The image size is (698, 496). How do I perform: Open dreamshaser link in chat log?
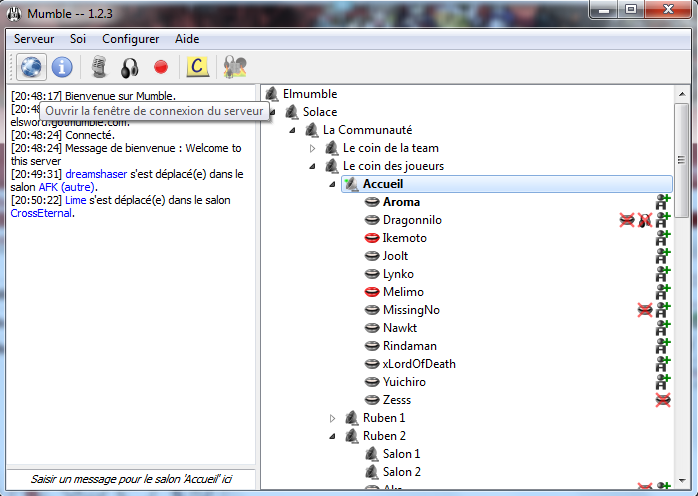click(96, 174)
